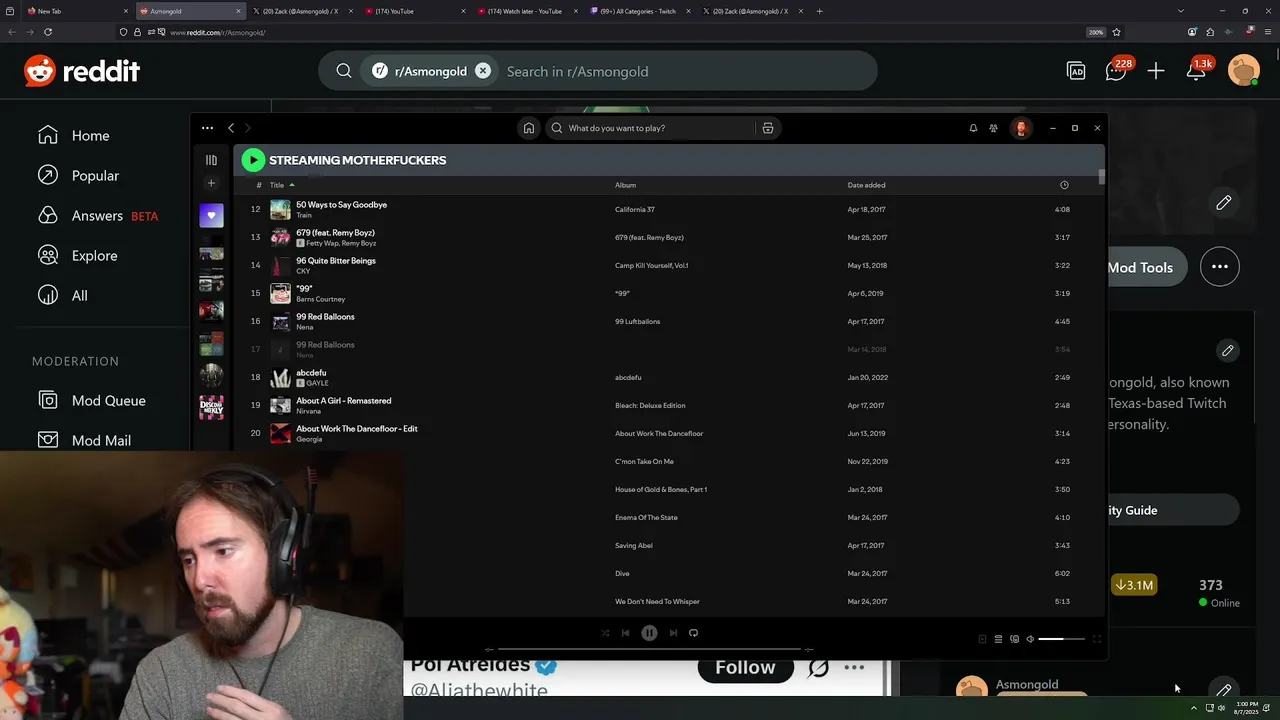Open Reddit chat icon with 228 badge
This screenshot has height=720, width=1280.
tap(1116, 71)
